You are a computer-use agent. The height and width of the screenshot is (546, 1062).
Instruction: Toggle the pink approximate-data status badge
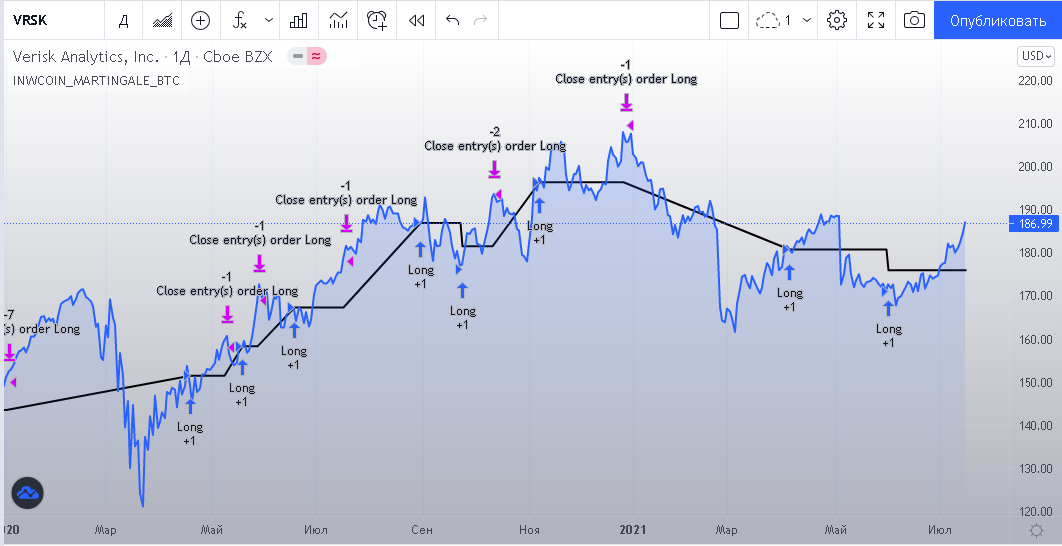click(316, 57)
